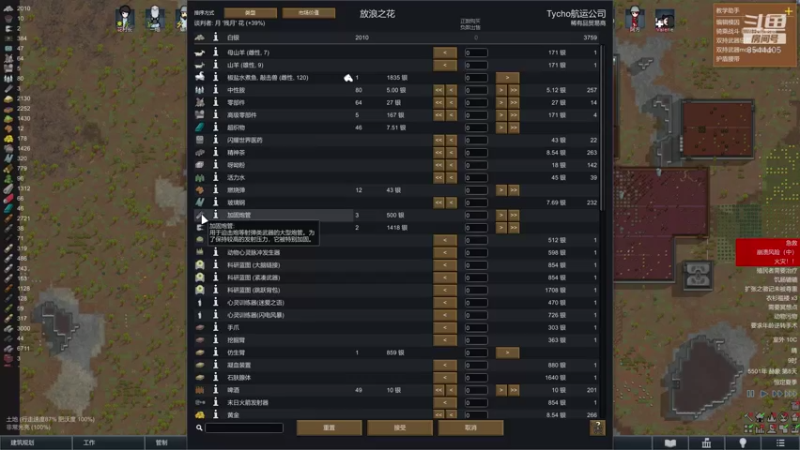This screenshot has height=450, width=800.
Task: Sell all 加固炮管 with double-right arrow
Action: tap(514, 215)
